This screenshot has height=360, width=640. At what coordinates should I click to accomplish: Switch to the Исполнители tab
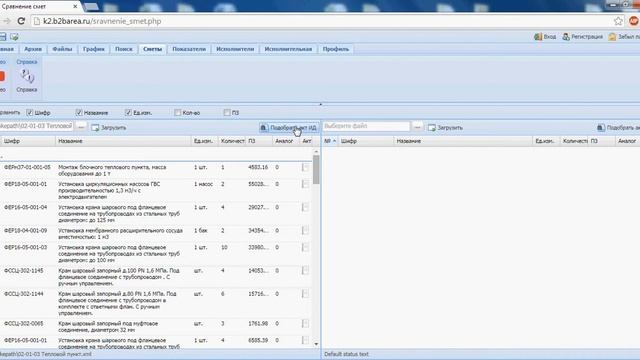235,49
